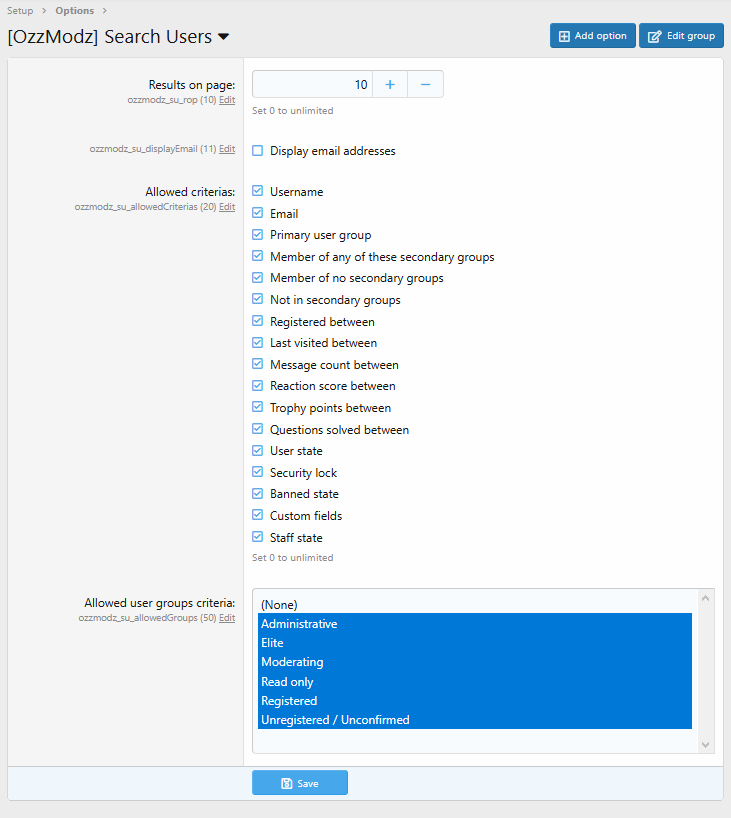Uncheck Security lock criteria
Image resolution: width=731 pixels, height=818 pixels.
pyautogui.click(x=257, y=472)
